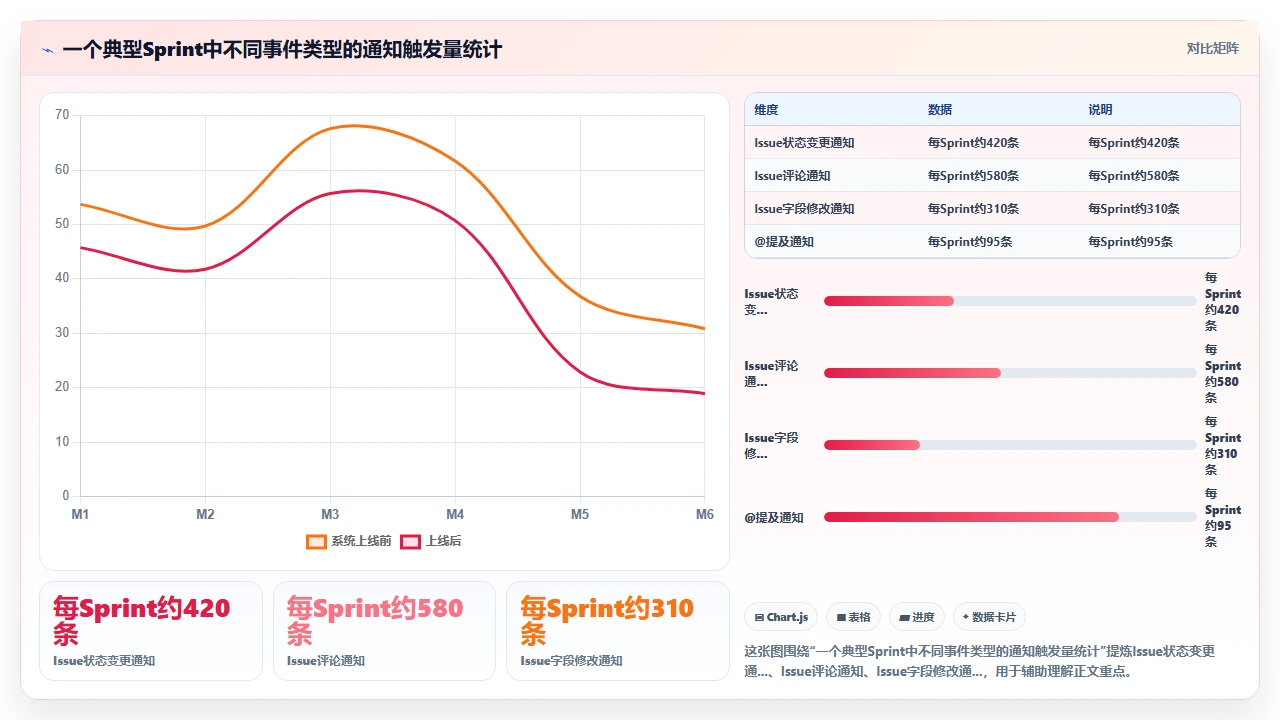Click the 数据 column header
Image resolution: width=1280 pixels, height=720 pixels.
click(940, 110)
